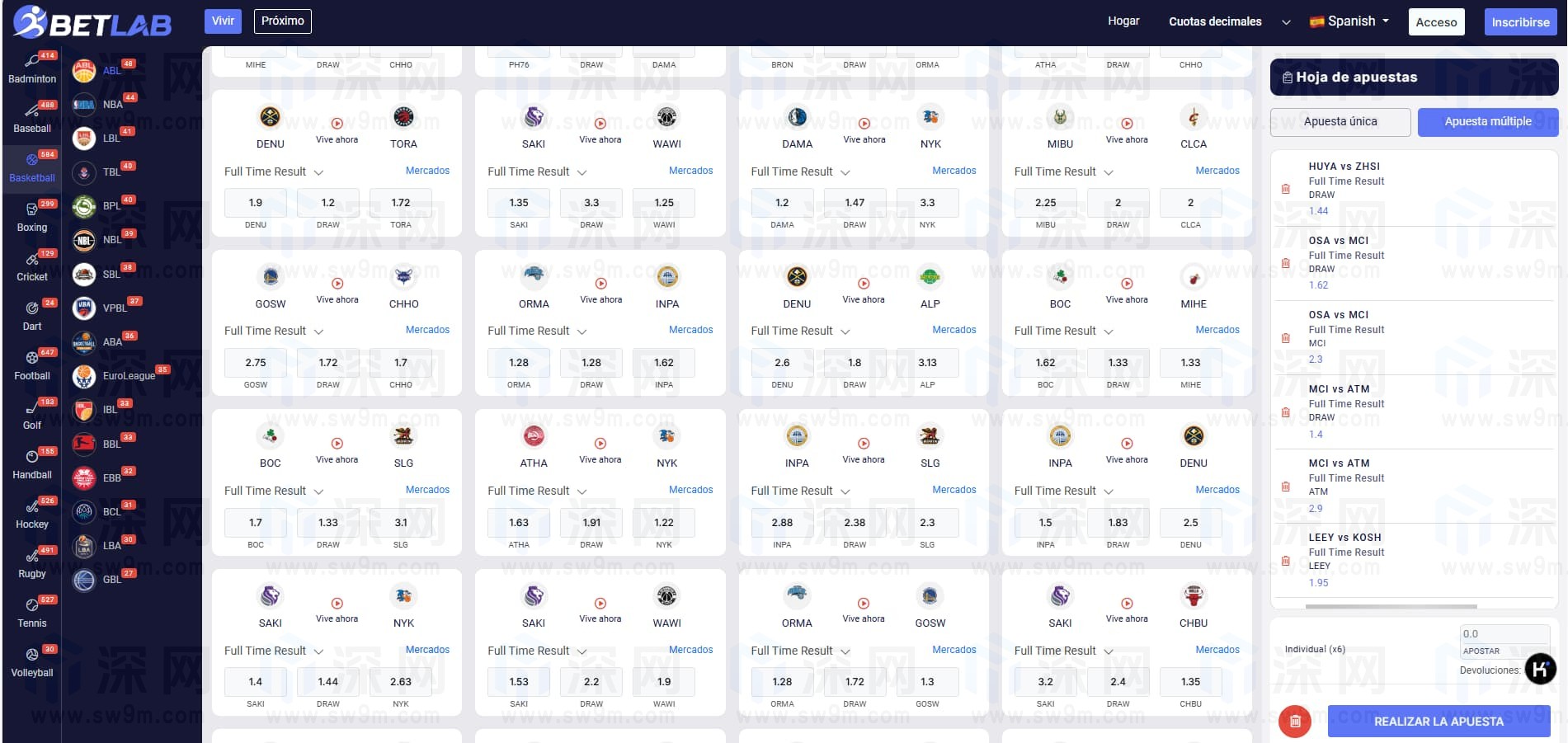This screenshot has width=1568, height=743.
Task: Open the EuroLeague league entry
Action: pos(84,376)
